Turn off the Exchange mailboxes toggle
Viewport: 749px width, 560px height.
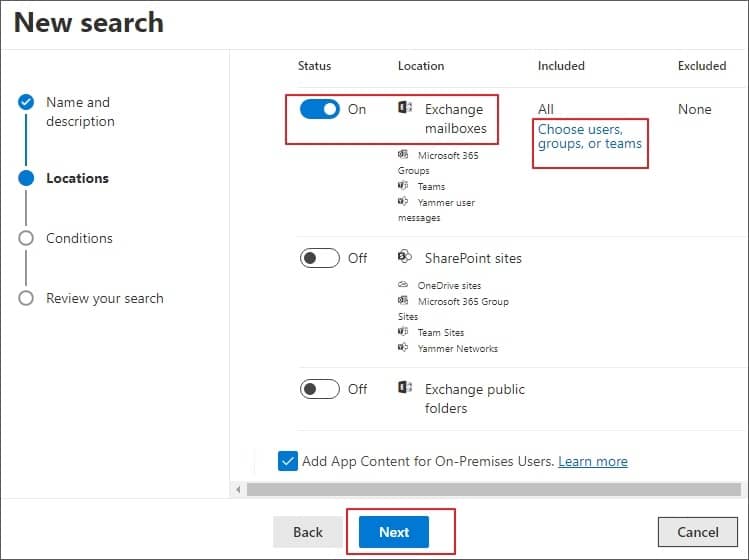pos(320,109)
